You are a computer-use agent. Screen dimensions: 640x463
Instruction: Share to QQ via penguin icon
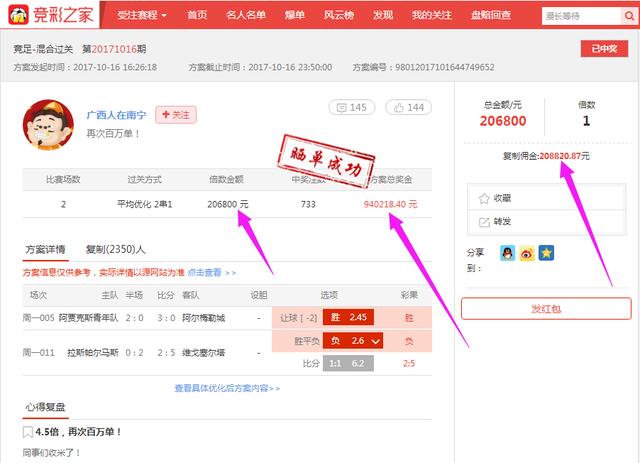(507, 253)
